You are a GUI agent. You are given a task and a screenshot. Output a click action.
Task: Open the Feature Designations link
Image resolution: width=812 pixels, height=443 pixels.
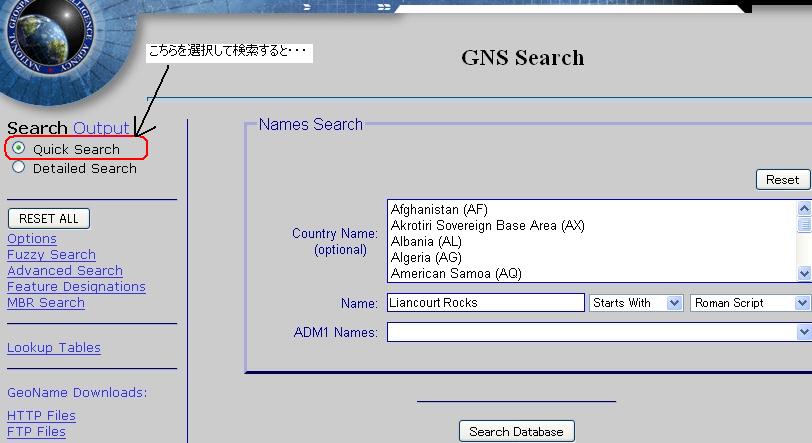click(76, 287)
